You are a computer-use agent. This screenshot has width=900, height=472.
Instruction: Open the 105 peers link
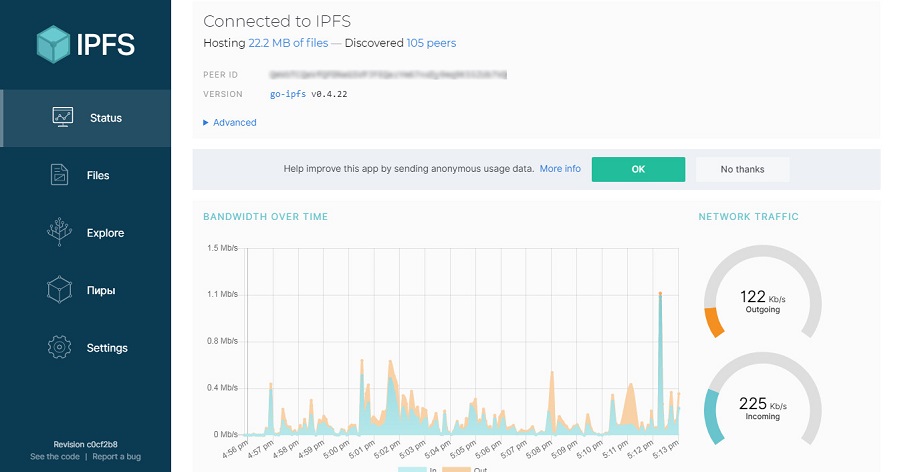point(431,43)
